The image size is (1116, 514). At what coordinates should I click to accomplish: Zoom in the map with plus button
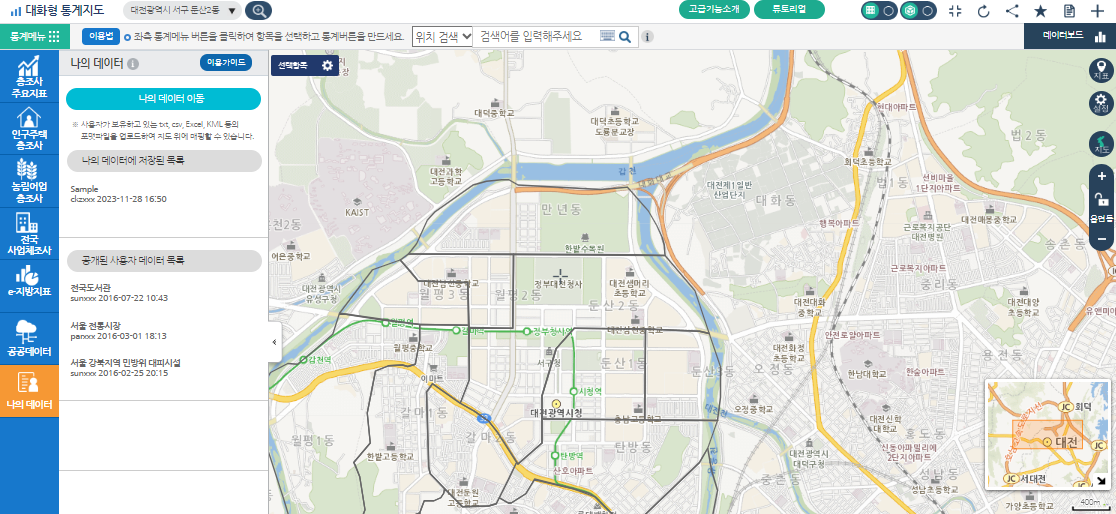1101,177
